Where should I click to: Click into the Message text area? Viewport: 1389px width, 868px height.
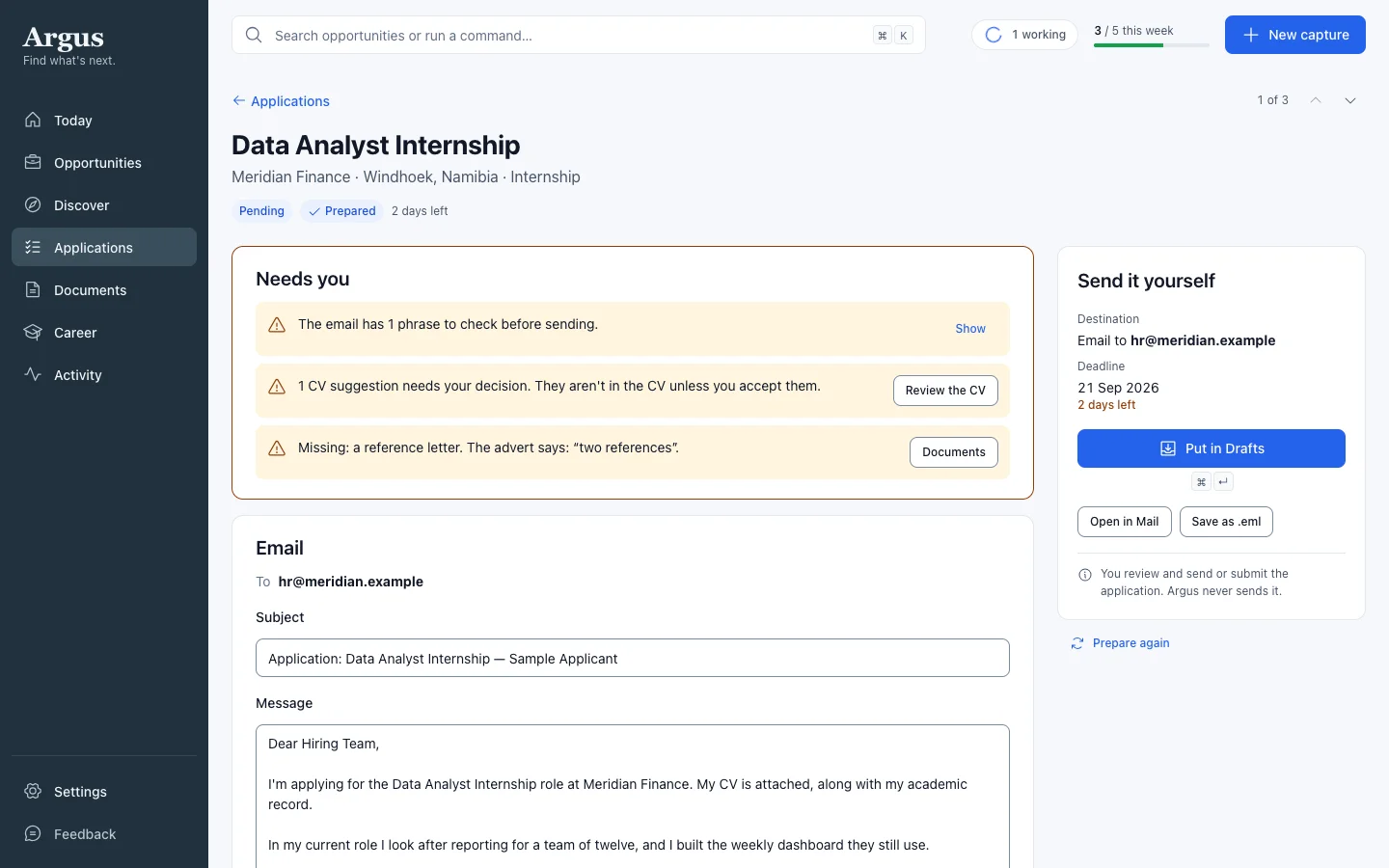click(633, 796)
